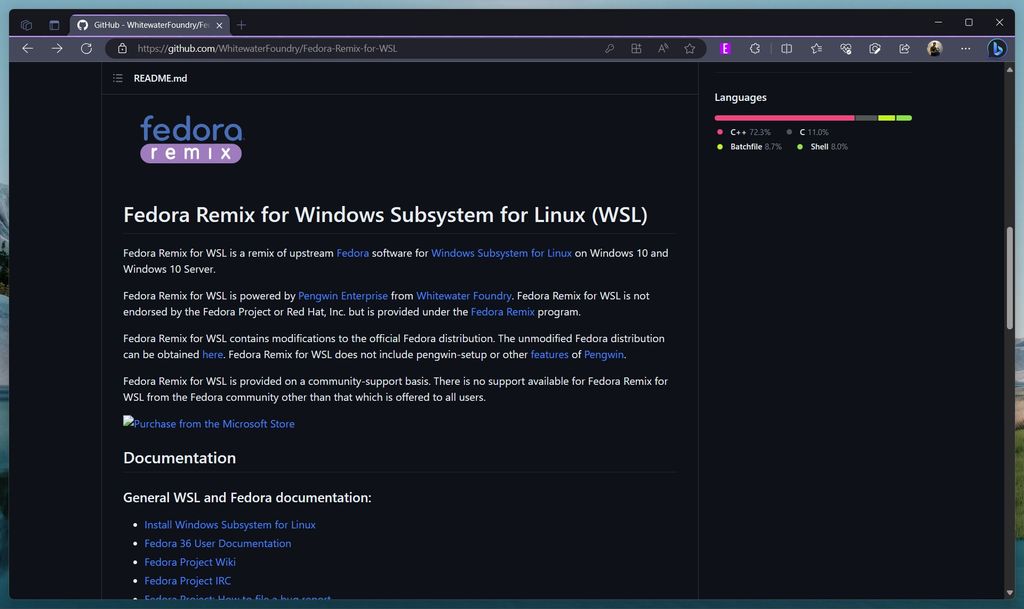Add this page to favorites
This screenshot has width=1024, height=609.
(x=690, y=48)
